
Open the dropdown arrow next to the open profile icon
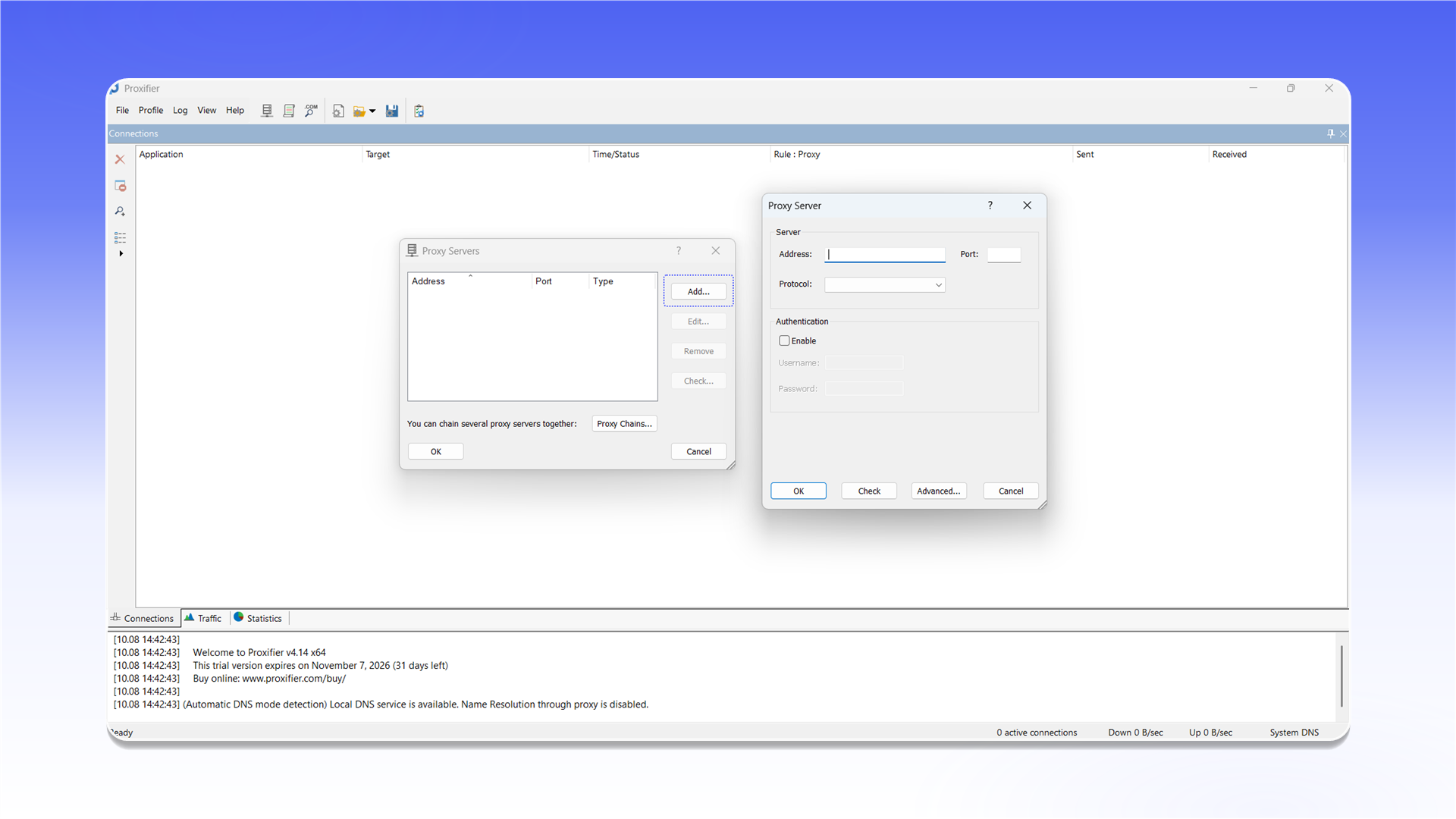point(372,111)
